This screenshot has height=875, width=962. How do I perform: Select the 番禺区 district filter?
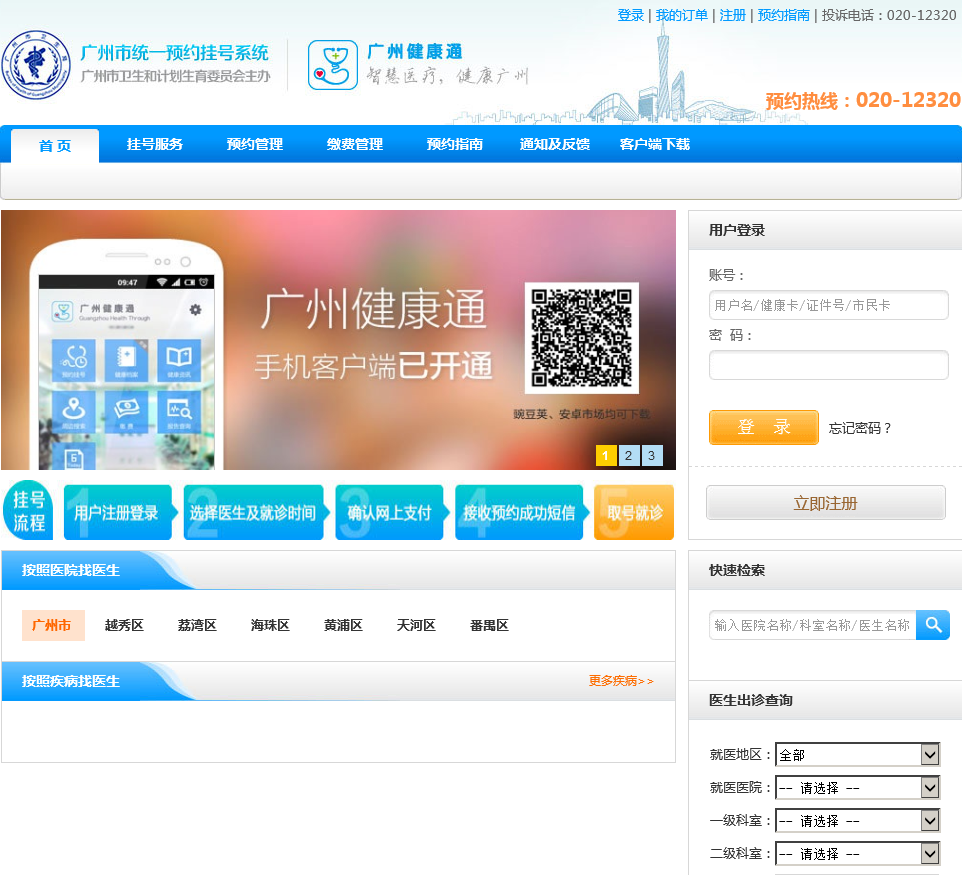tap(489, 625)
